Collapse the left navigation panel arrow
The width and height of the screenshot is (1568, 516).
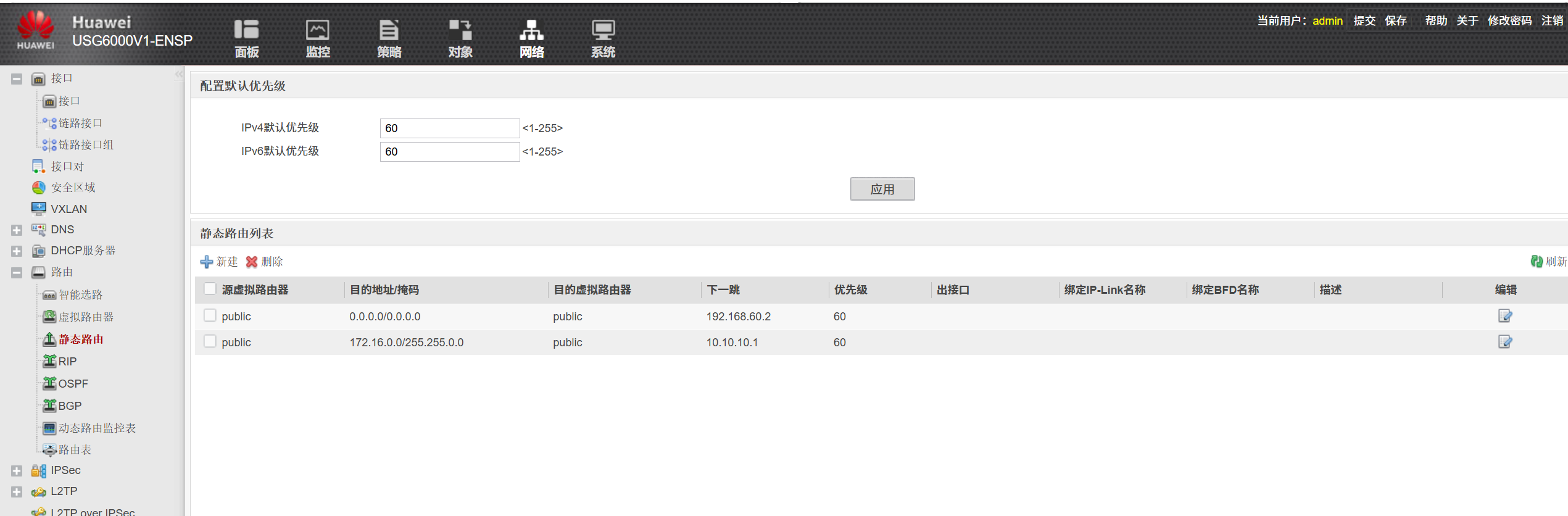click(178, 75)
